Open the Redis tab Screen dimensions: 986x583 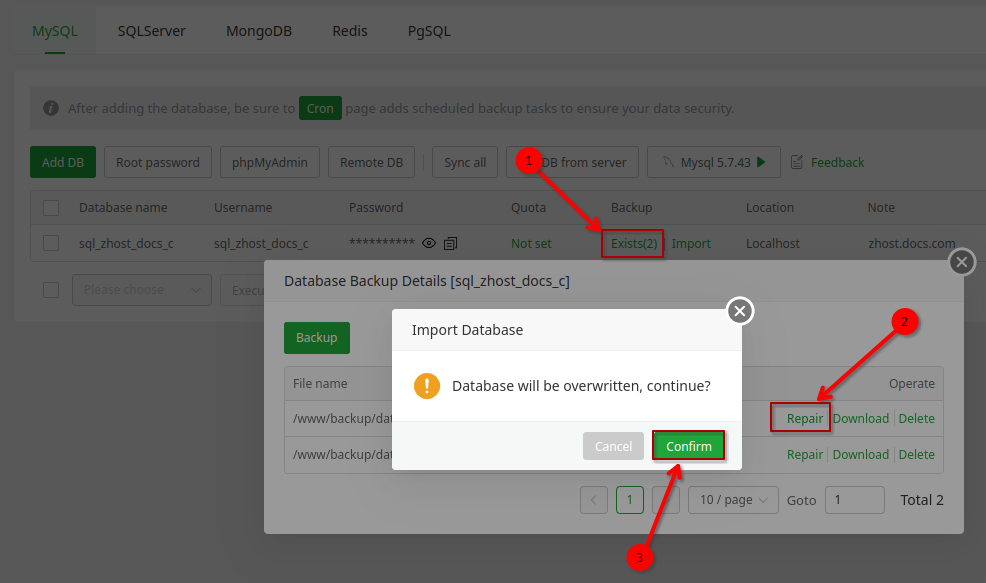tap(350, 31)
